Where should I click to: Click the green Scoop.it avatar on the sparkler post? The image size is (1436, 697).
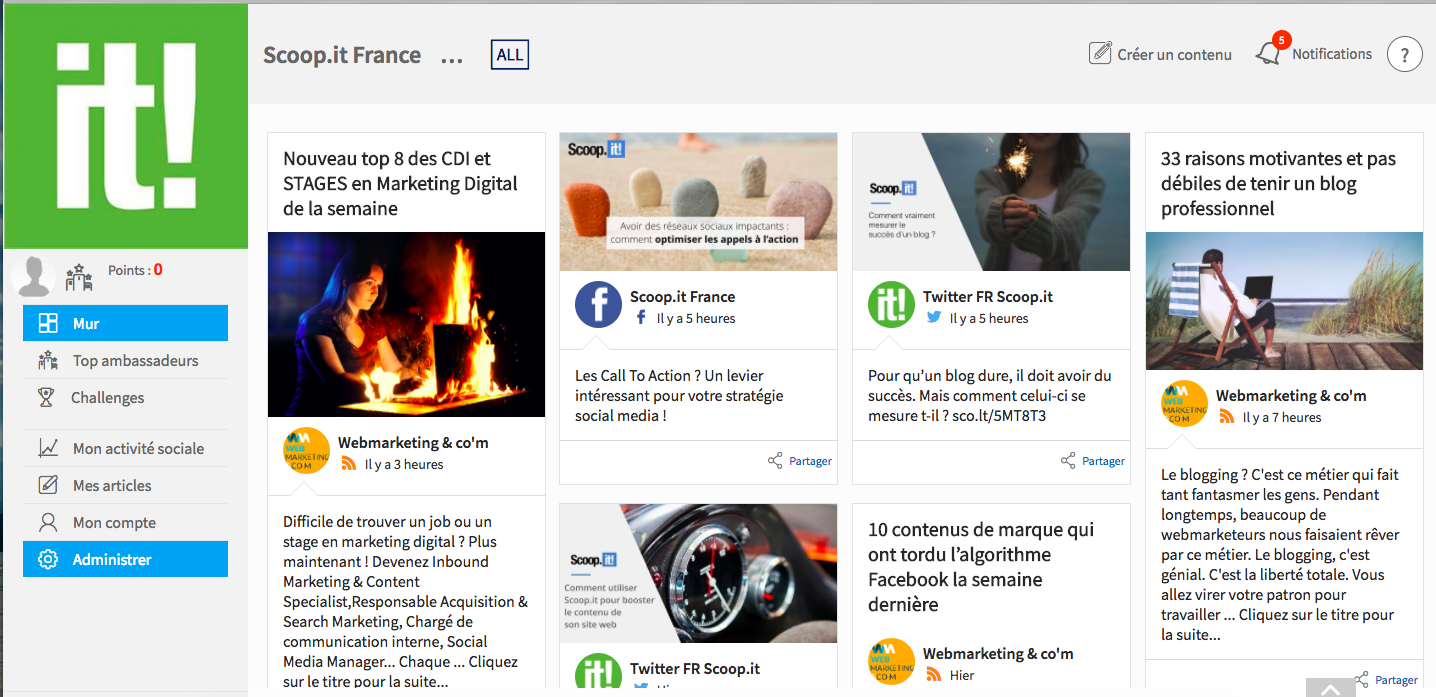tap(891, 304)
